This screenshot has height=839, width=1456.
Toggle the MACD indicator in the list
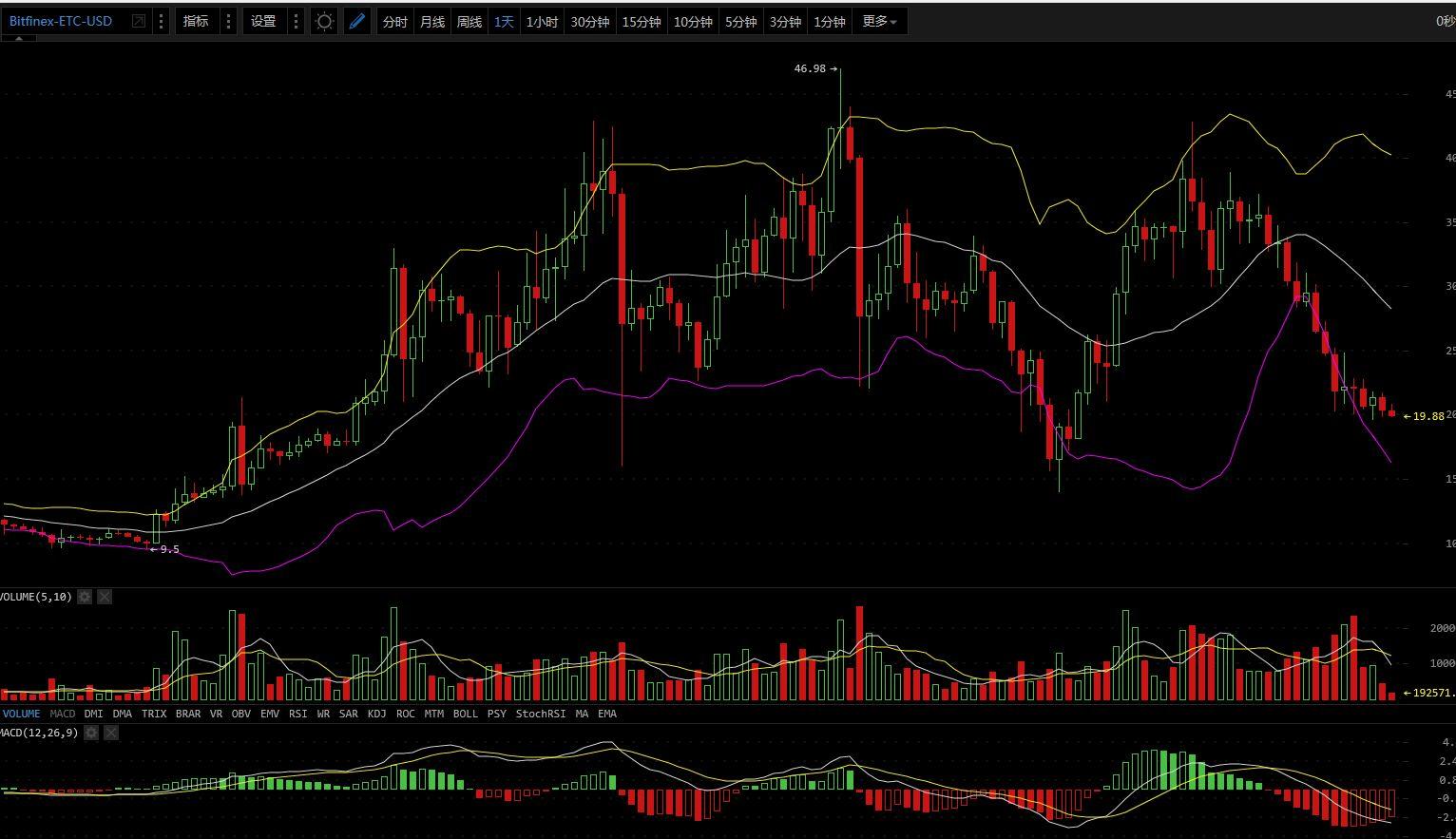[63, 714]
